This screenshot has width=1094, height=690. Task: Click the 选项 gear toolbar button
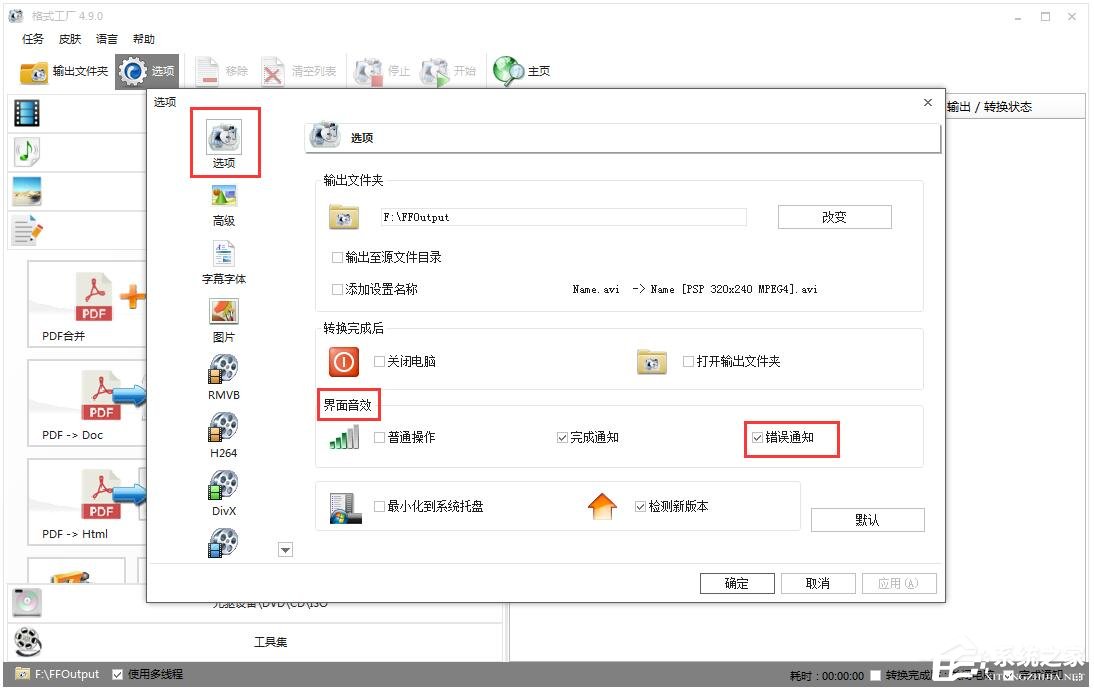[x=147, y=71]
